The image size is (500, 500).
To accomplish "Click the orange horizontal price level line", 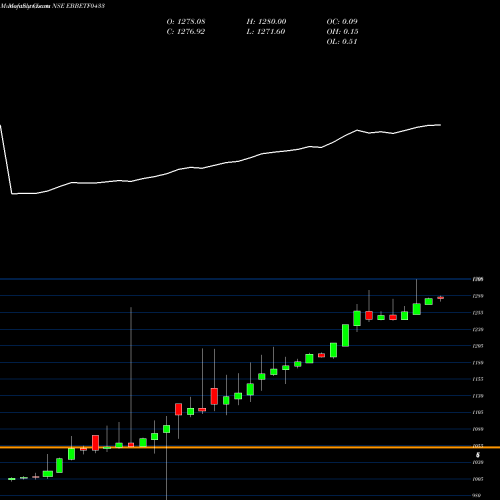I will [250, 447].
